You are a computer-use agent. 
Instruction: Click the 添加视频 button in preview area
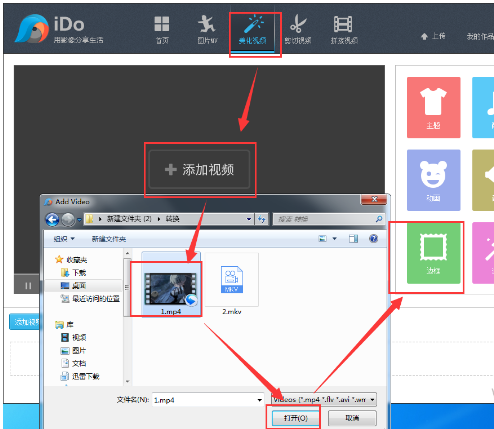coord(199,169)
